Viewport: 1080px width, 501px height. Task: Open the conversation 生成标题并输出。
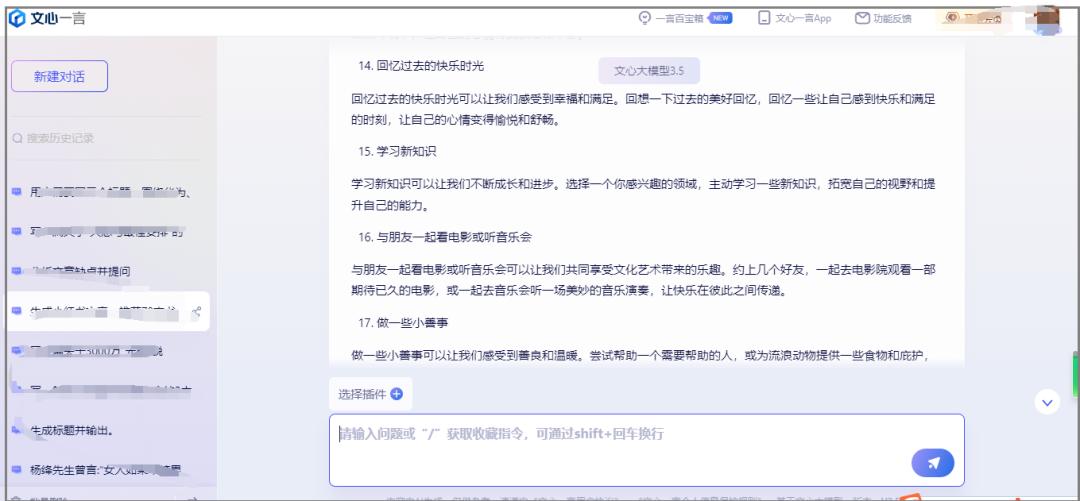pos(72,430)
